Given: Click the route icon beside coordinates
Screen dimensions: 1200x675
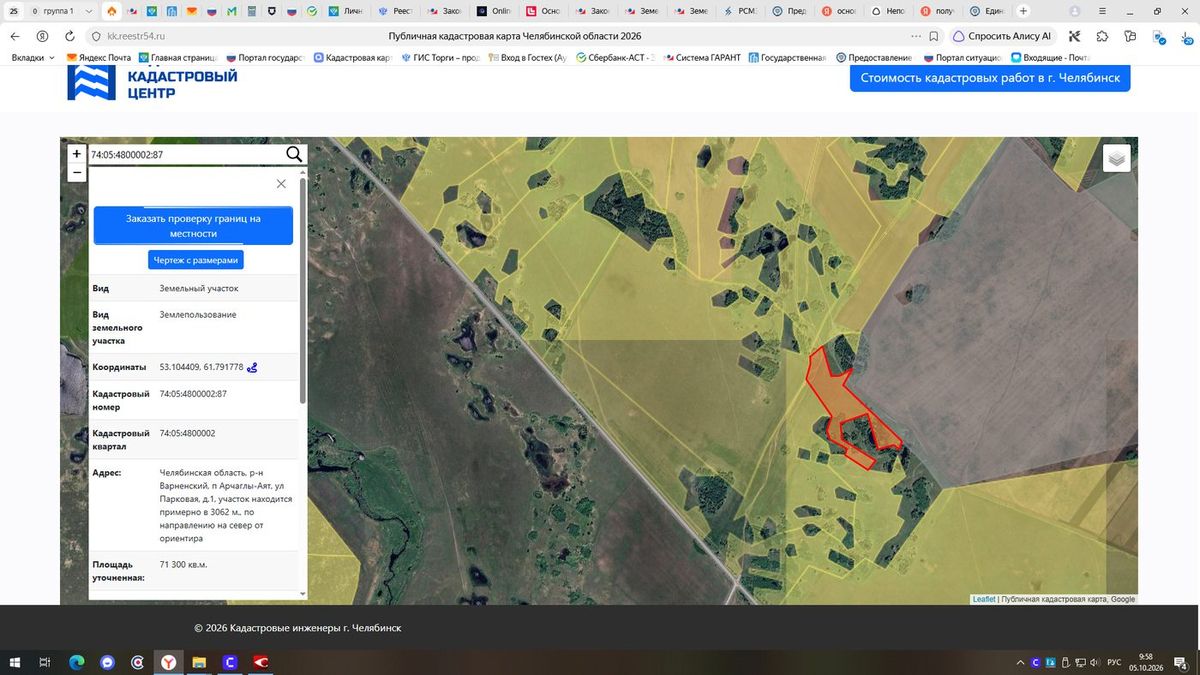Looking at the screenshot, I should [x=252, y=367].
